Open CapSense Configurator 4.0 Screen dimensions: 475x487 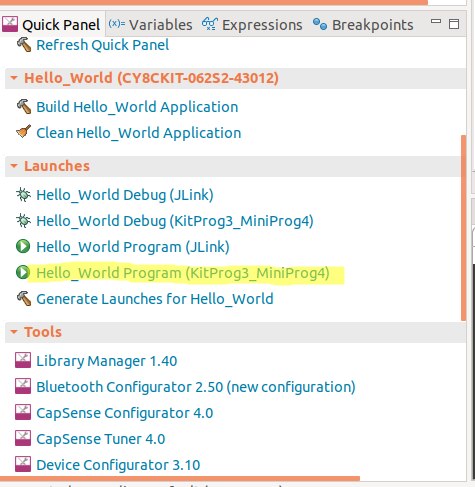pyautogui.click(x=125, y=413)
